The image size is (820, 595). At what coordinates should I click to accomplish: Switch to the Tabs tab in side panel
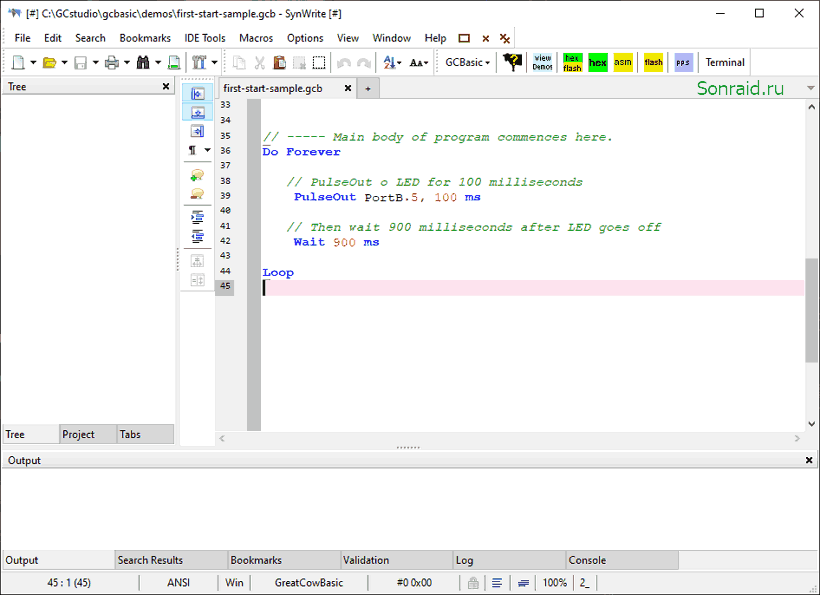pyautogui.click(x=145, y=434)
